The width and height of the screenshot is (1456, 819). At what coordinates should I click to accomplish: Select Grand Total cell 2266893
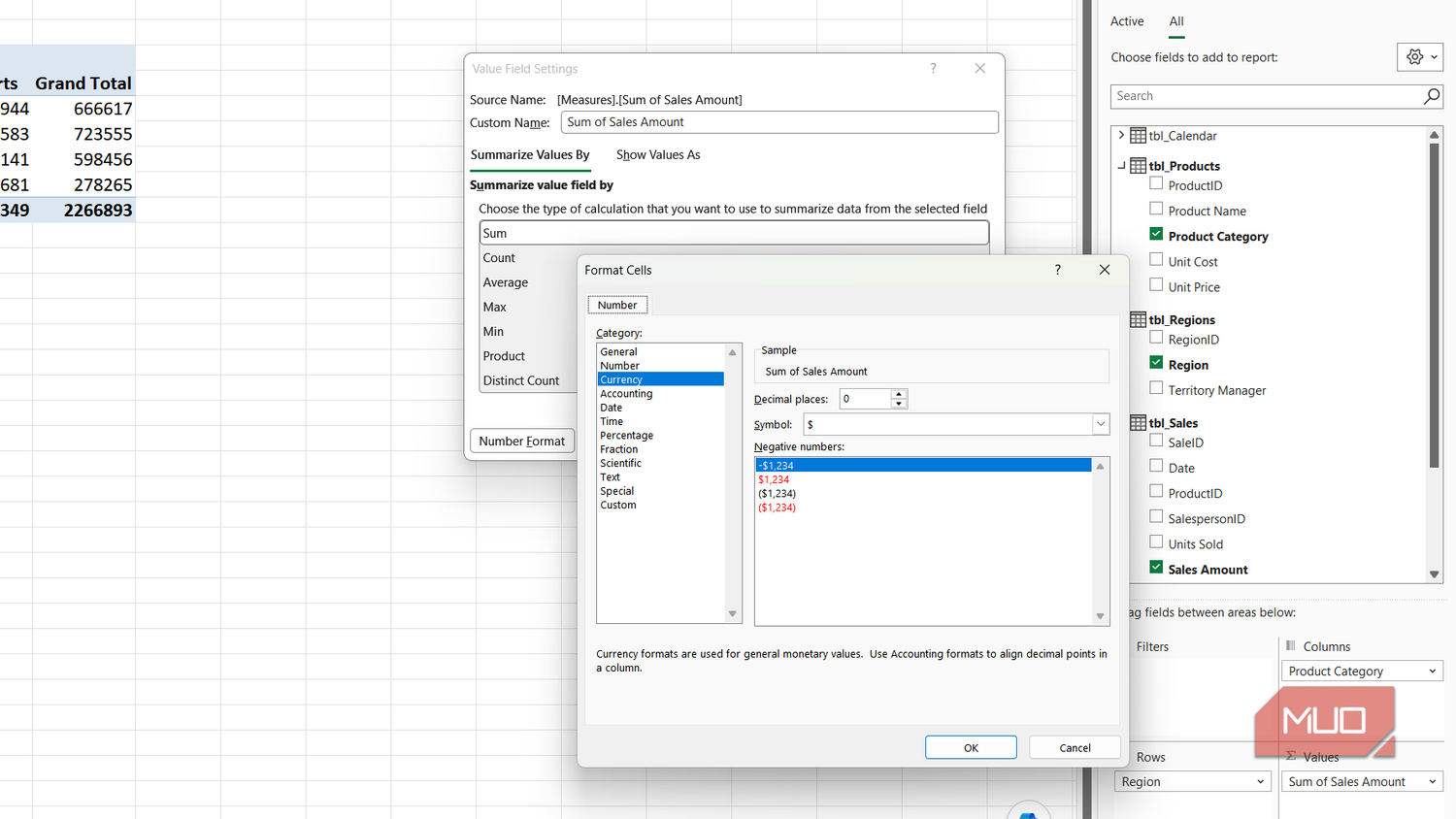click(x=84, y=210)
